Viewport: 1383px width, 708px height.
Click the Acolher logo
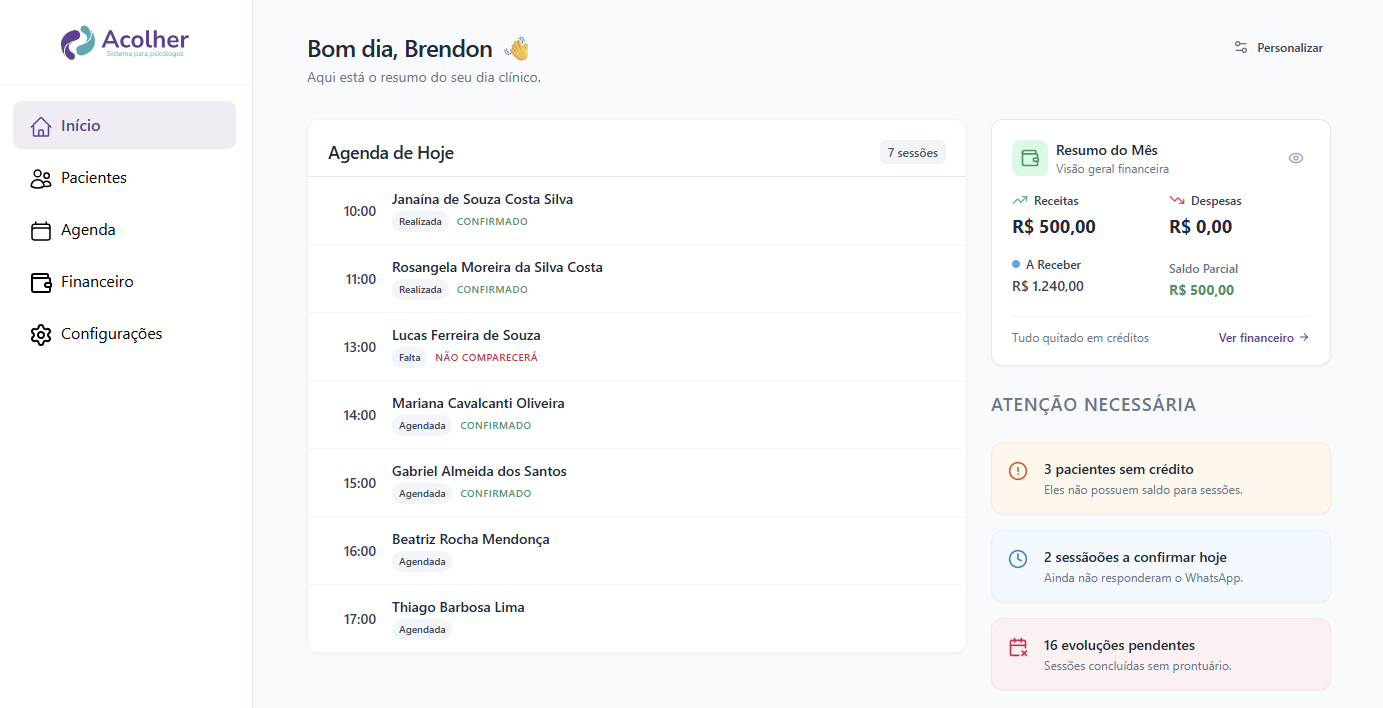[x=124, y=42]
